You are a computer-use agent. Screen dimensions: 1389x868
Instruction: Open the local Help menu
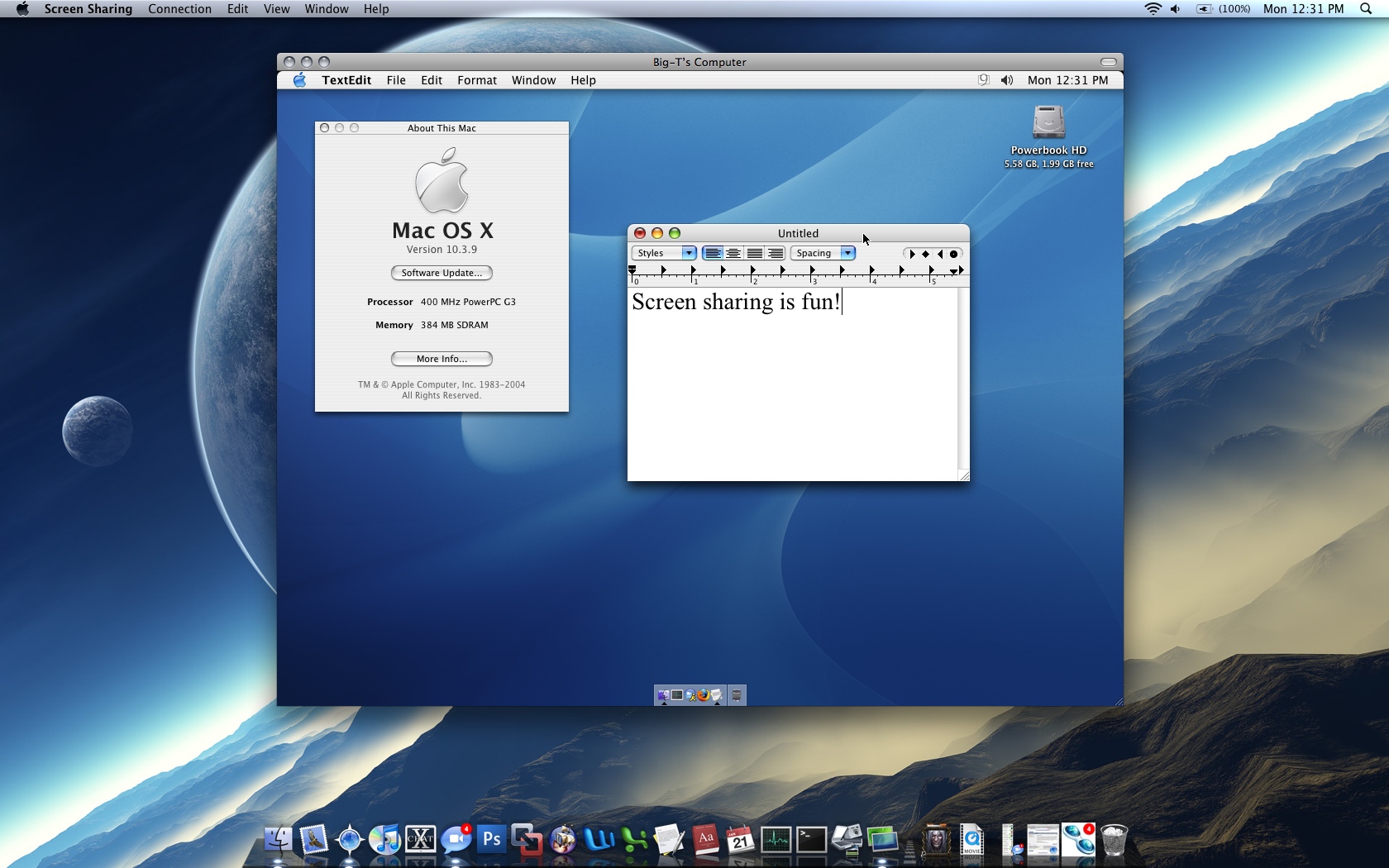click(376, 9)
